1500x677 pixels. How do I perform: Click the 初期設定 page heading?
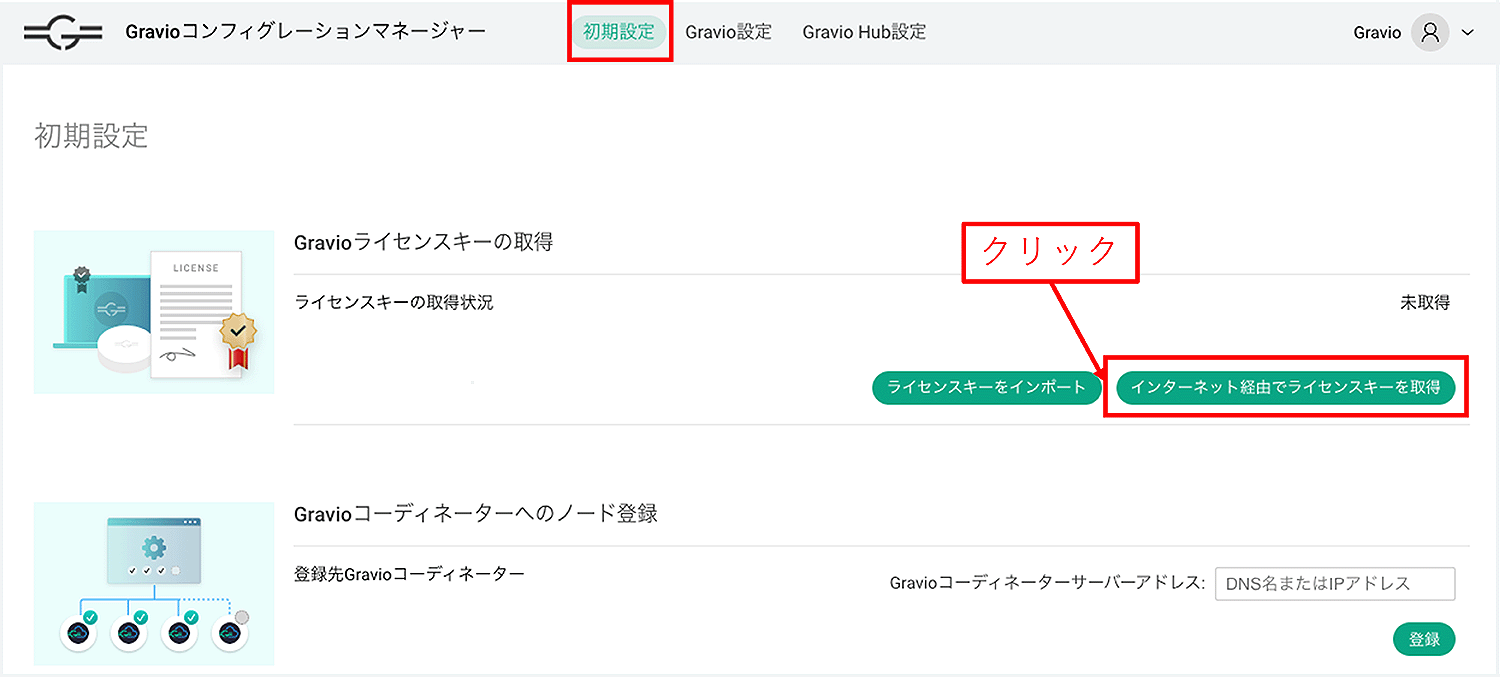pyautogui.click(x=91, y=136)
